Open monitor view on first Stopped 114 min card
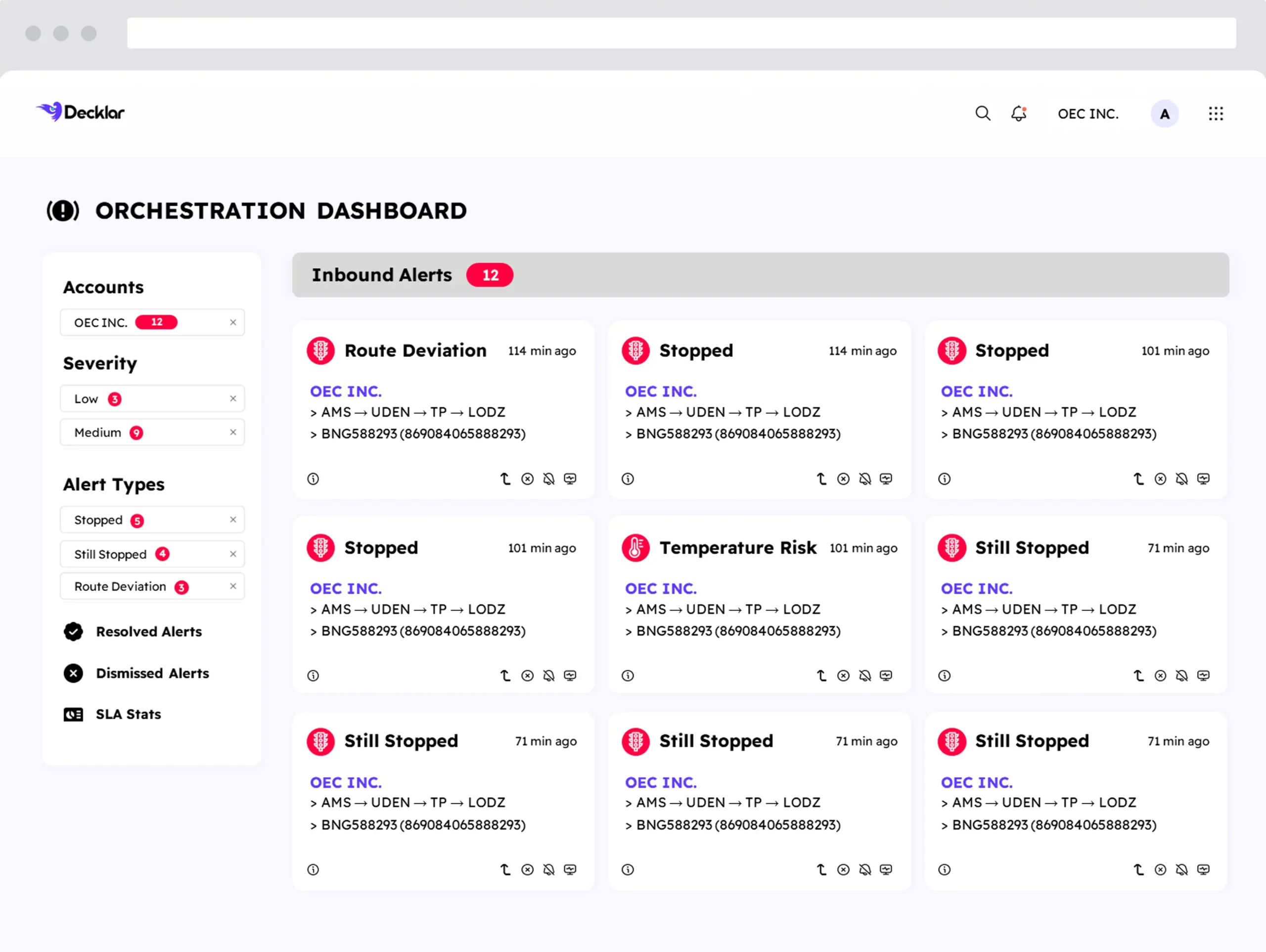 (886, 479)
